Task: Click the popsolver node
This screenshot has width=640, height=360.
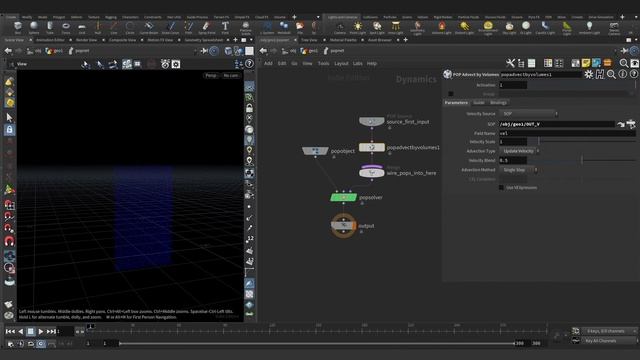Action: pyautogui.click(x=343, y=198)
